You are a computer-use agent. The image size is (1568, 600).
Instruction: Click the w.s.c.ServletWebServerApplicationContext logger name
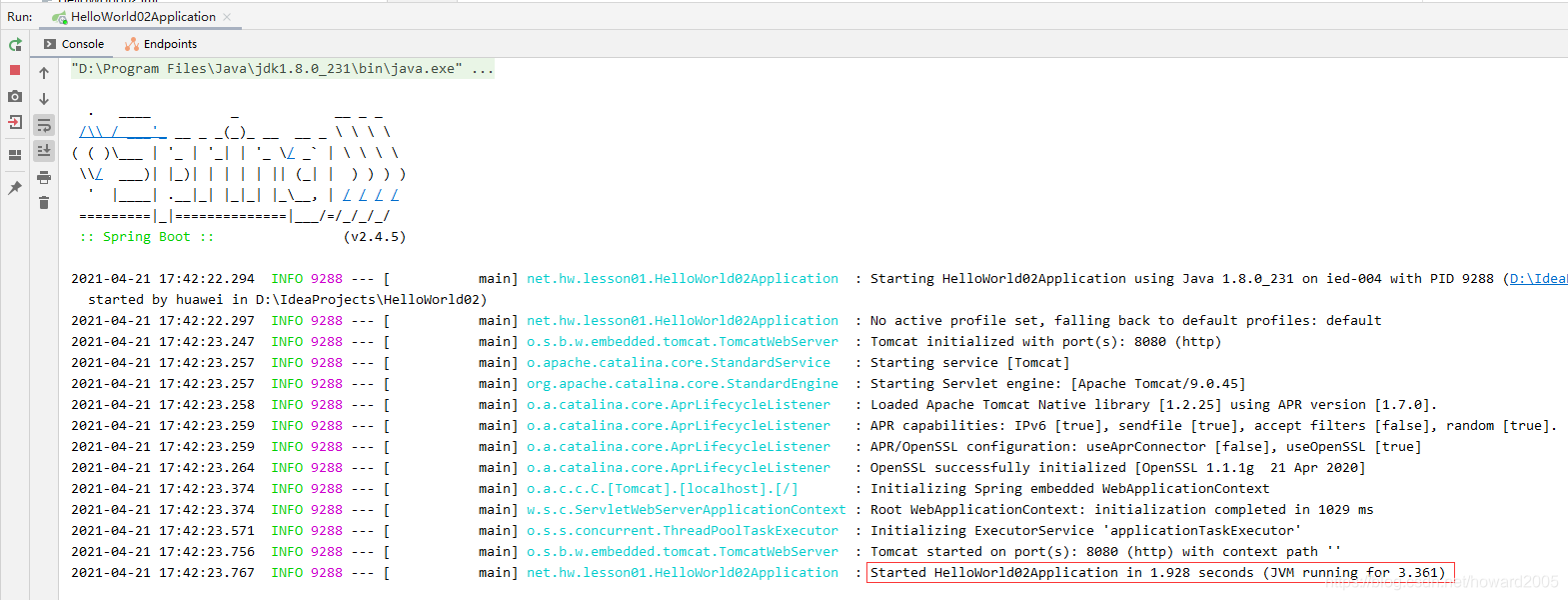tap(687, 510)
